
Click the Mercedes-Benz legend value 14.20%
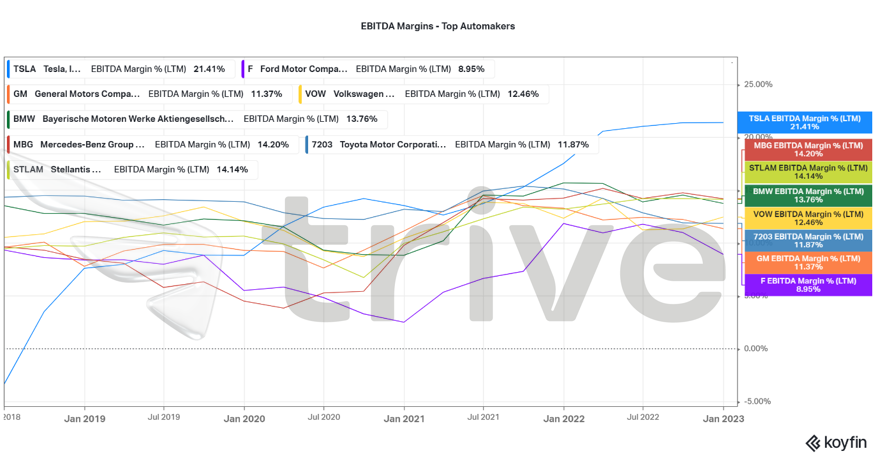click(x=273, y=145)
